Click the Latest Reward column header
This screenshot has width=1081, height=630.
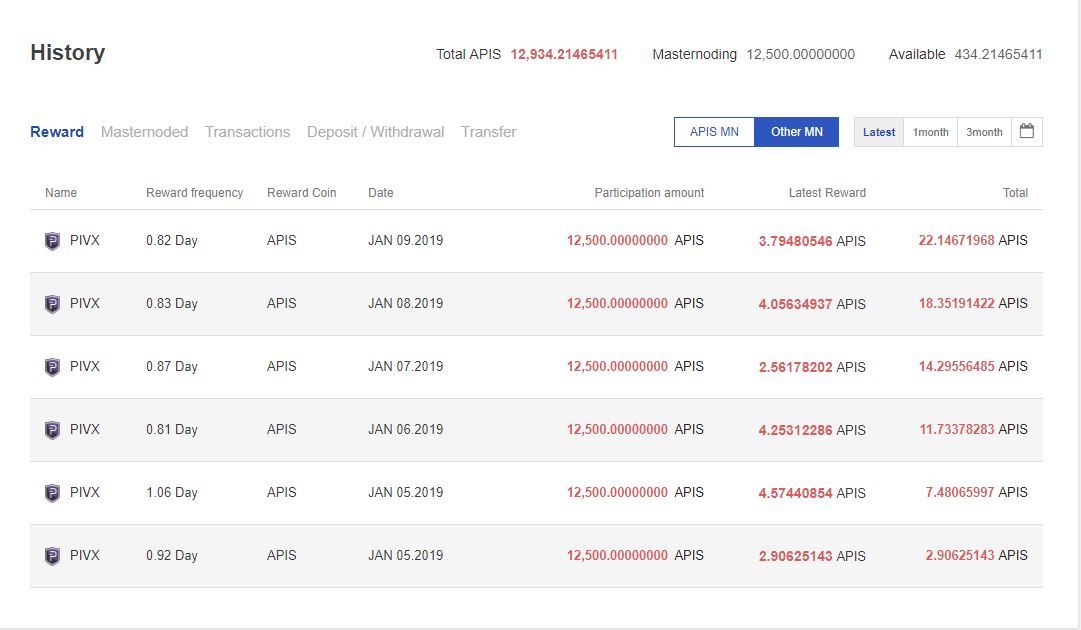pos(827,193)
